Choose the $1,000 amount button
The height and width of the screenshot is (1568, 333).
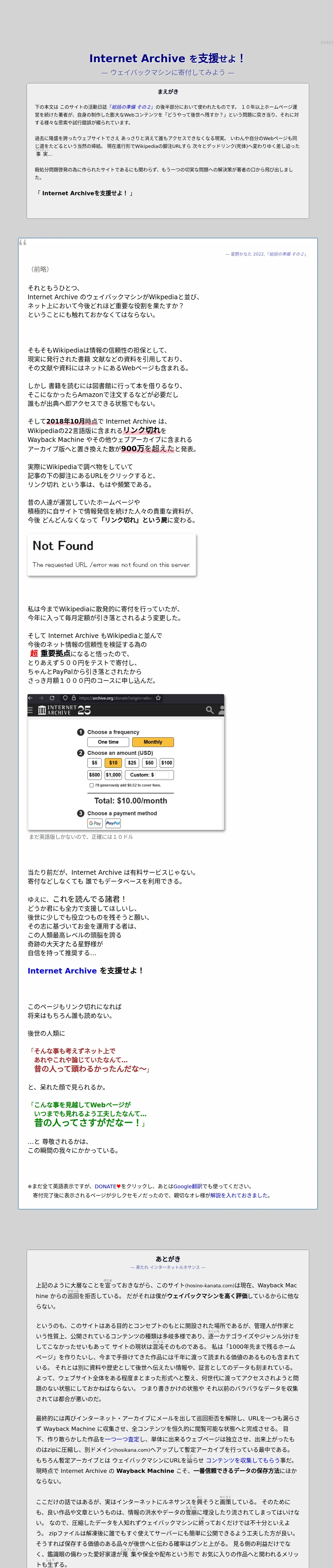113,774
